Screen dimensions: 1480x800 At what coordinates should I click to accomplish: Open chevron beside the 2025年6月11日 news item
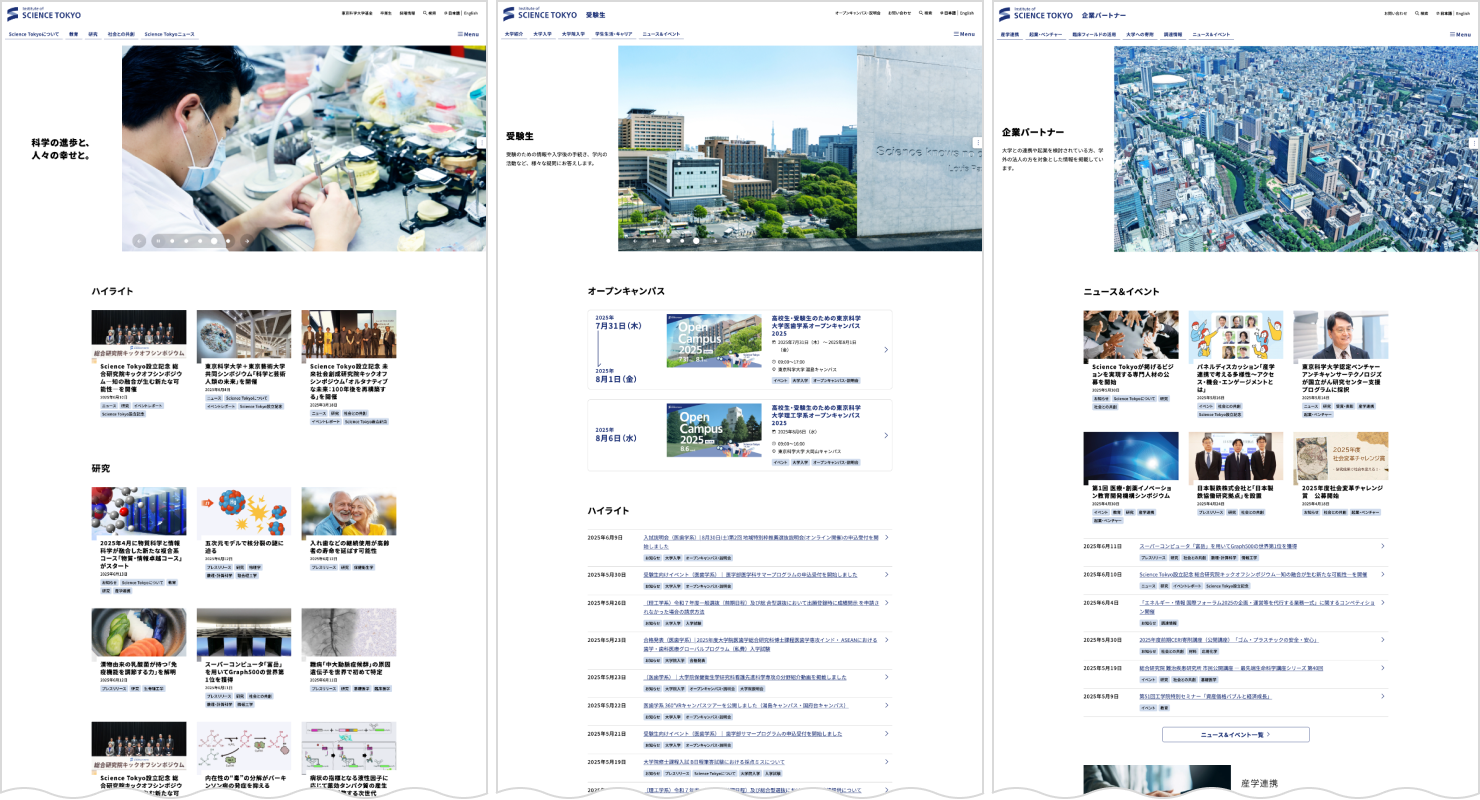coord(1382,546)
